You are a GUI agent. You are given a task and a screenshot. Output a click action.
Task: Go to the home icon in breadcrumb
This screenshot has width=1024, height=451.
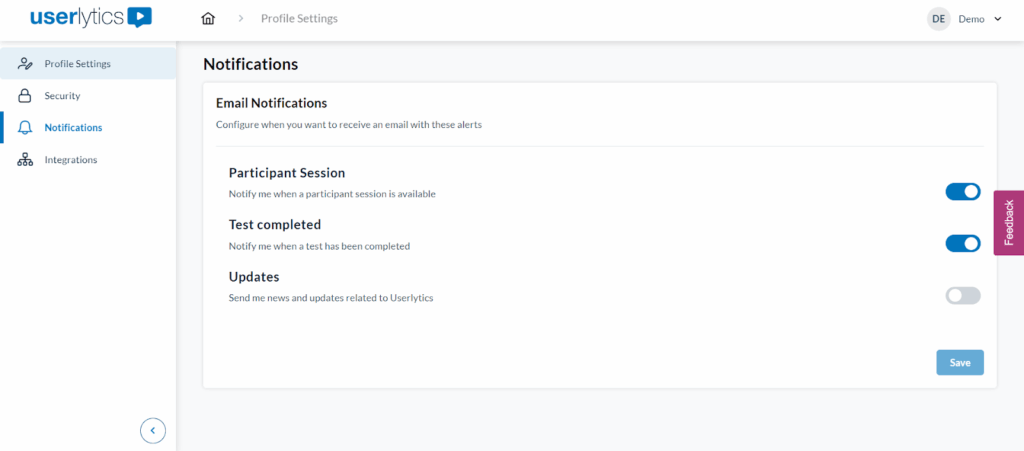coord(208,19)
